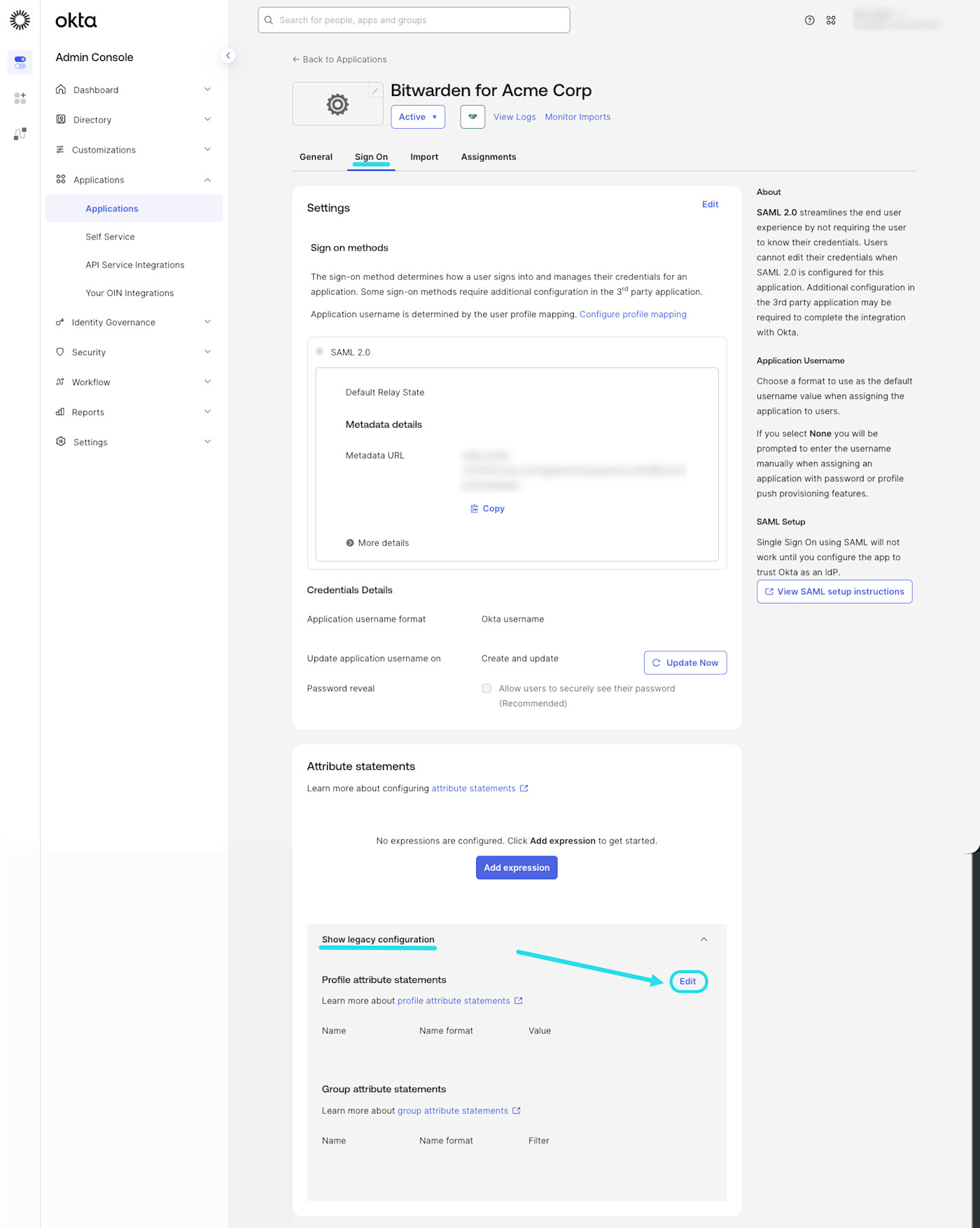Toggle the password reveal checkbox
Screen dimensions: 980x1228
tap(486, 689)
